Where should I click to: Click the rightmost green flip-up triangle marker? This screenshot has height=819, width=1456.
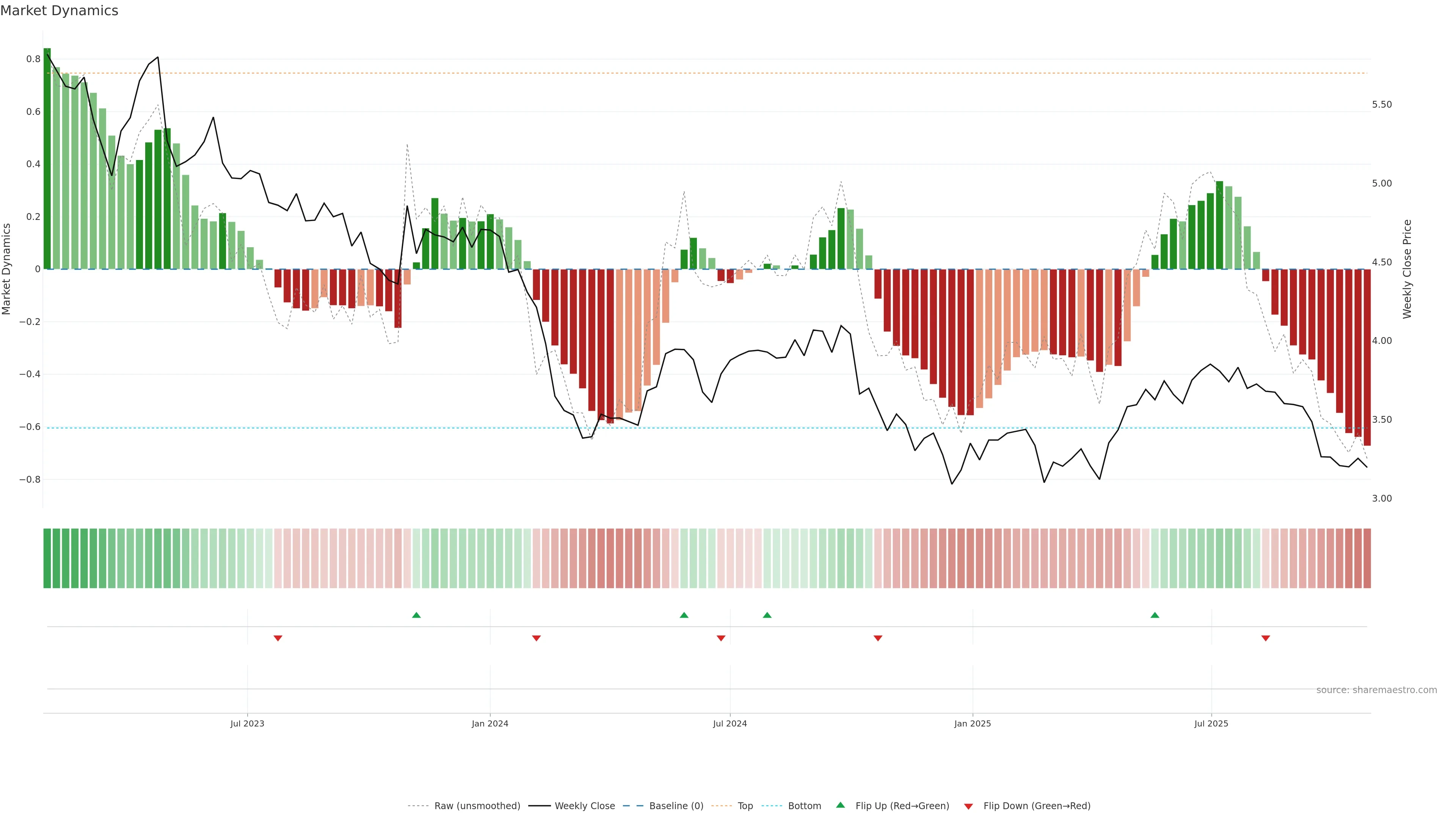pos(1155,615)
